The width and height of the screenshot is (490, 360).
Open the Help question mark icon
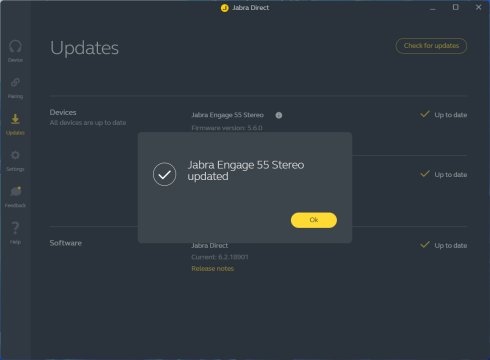point(15,228)
